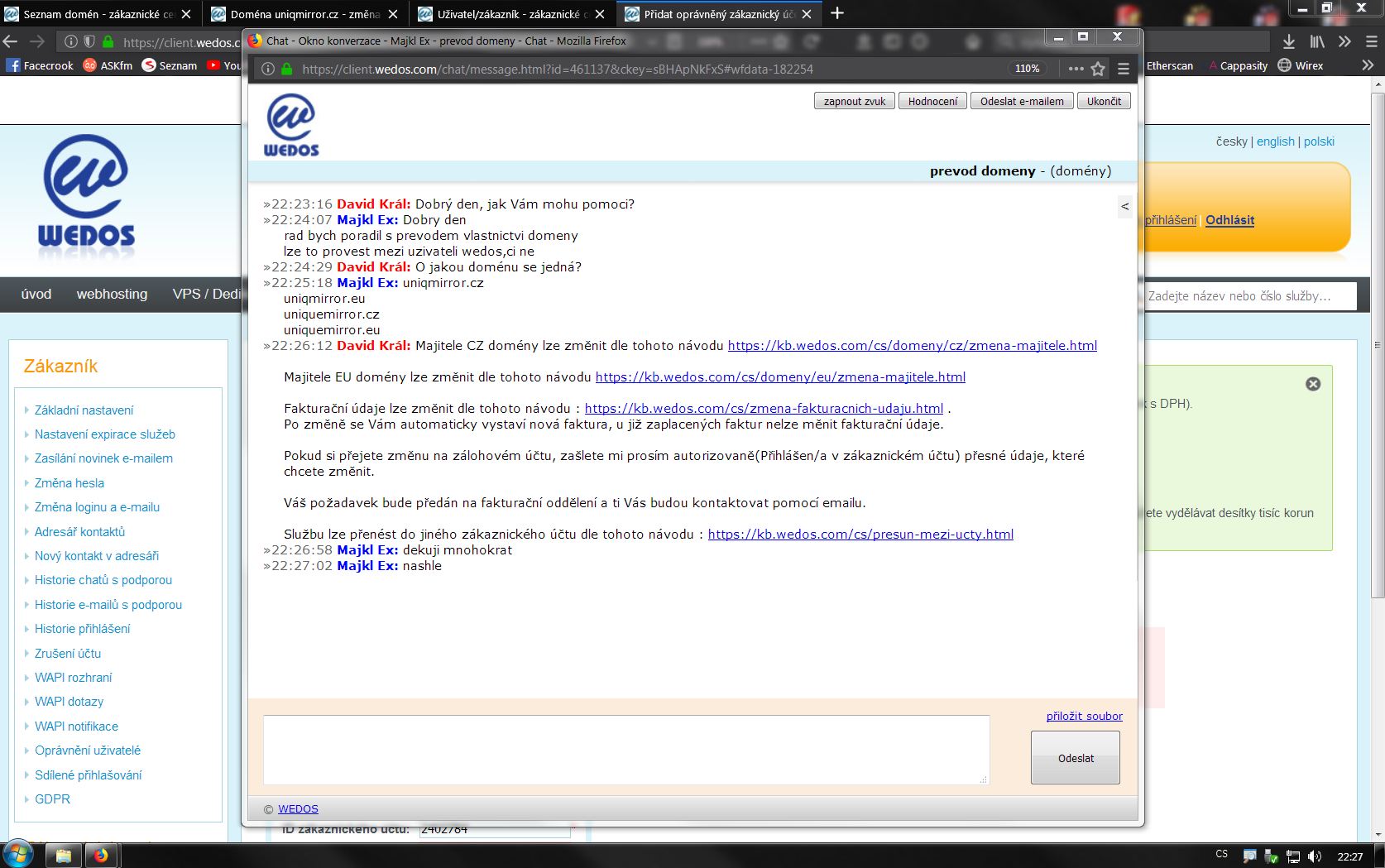Open the Cappasity bookmark
This screenshot has height=868, width=1385.
click(x=1239, y=65)
